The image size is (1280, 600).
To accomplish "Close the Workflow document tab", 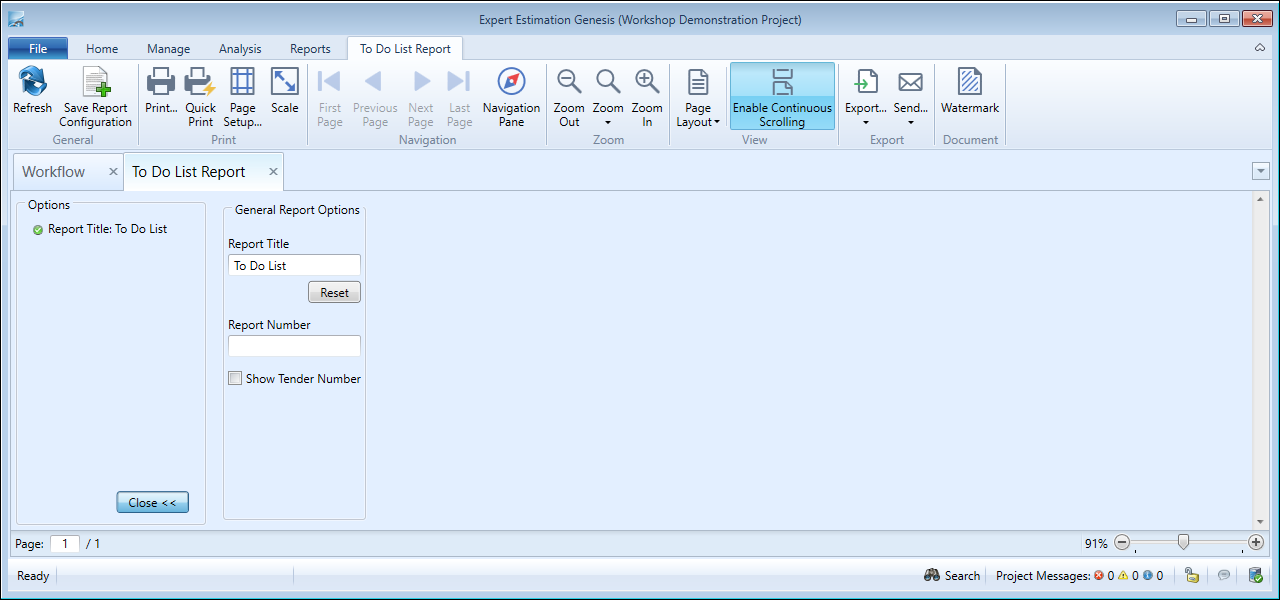I will click(113, 172).
